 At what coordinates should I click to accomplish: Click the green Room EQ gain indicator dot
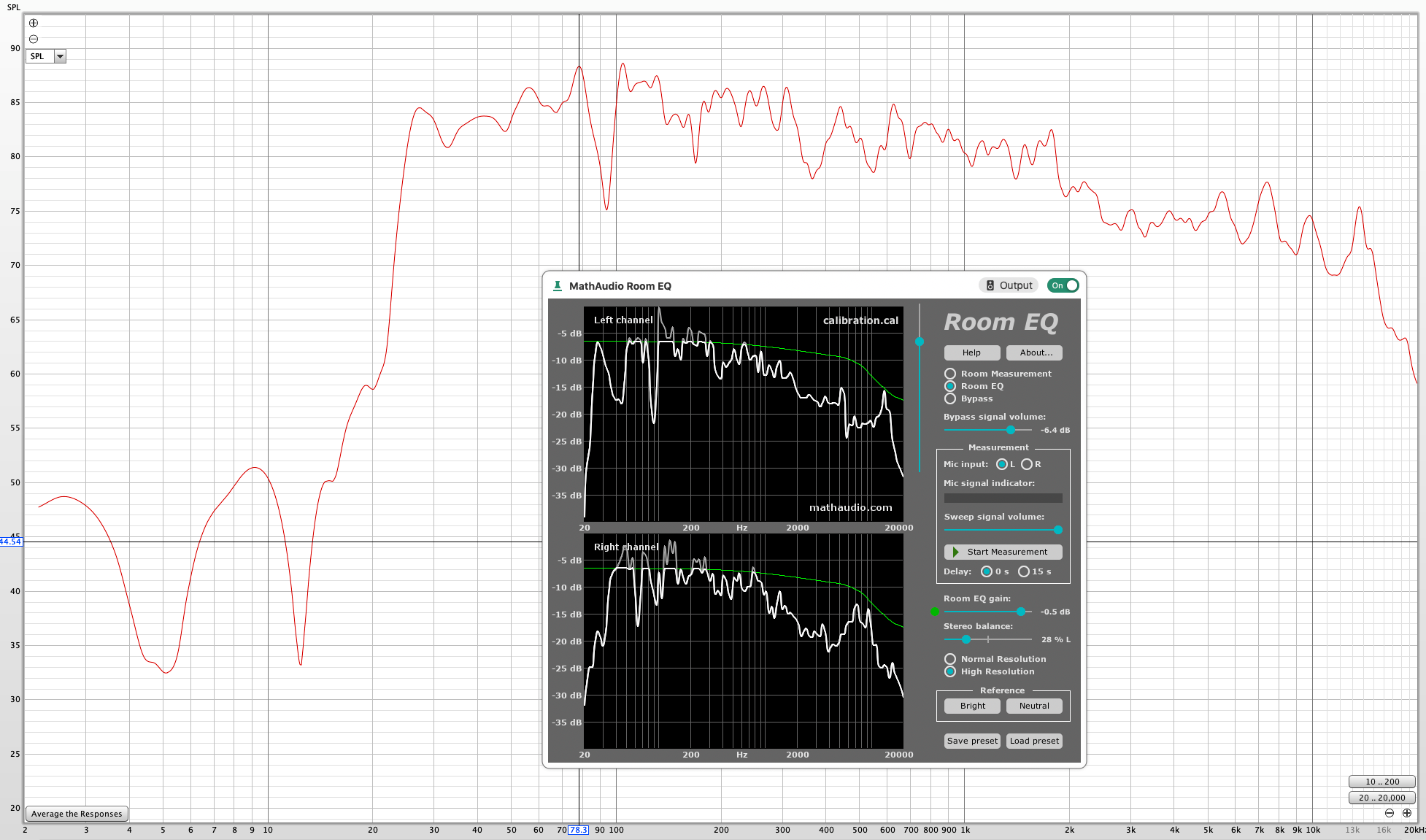(935, 612)
